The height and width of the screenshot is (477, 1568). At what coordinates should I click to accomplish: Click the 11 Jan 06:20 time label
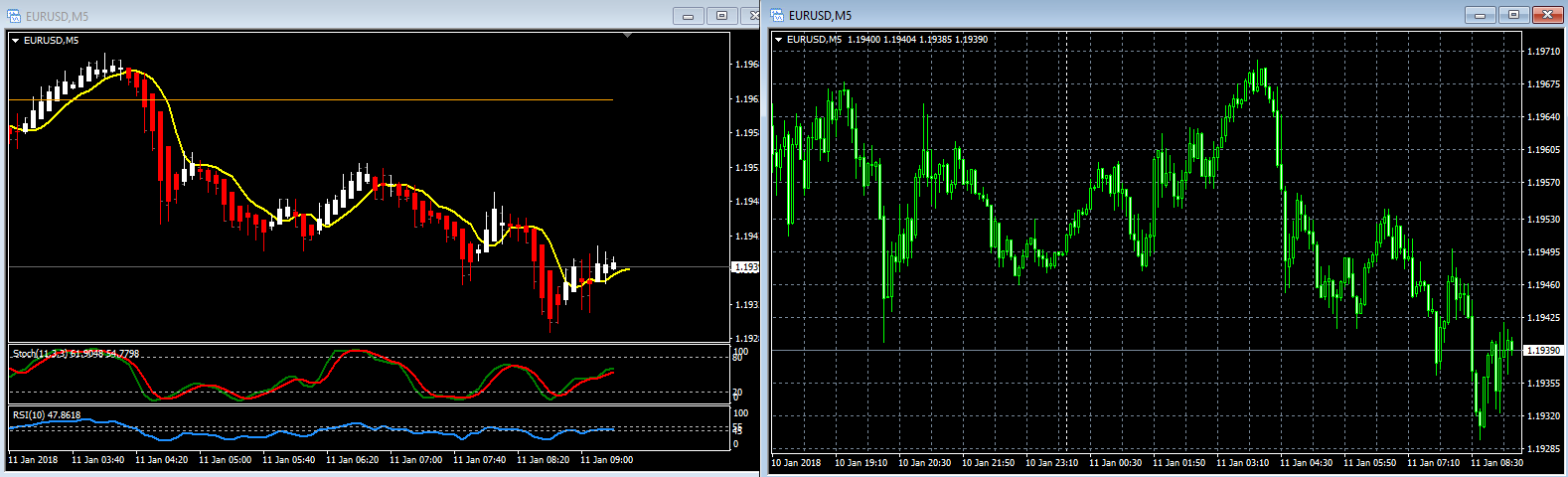click(352, 460)
